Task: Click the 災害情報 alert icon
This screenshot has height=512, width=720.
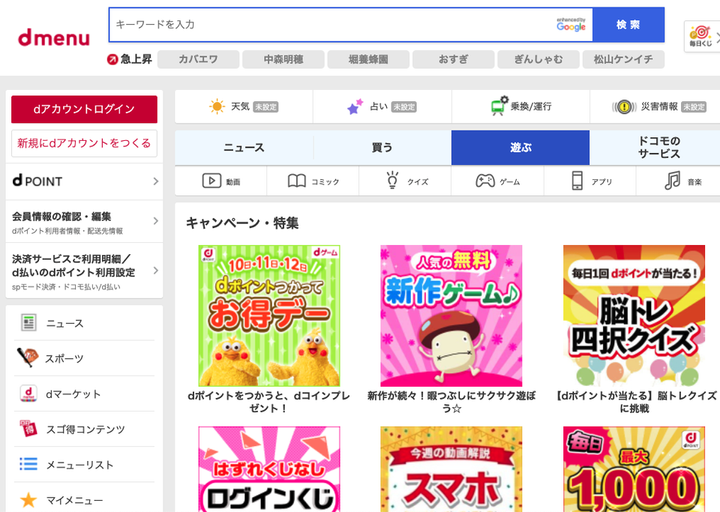Action: 624,107
